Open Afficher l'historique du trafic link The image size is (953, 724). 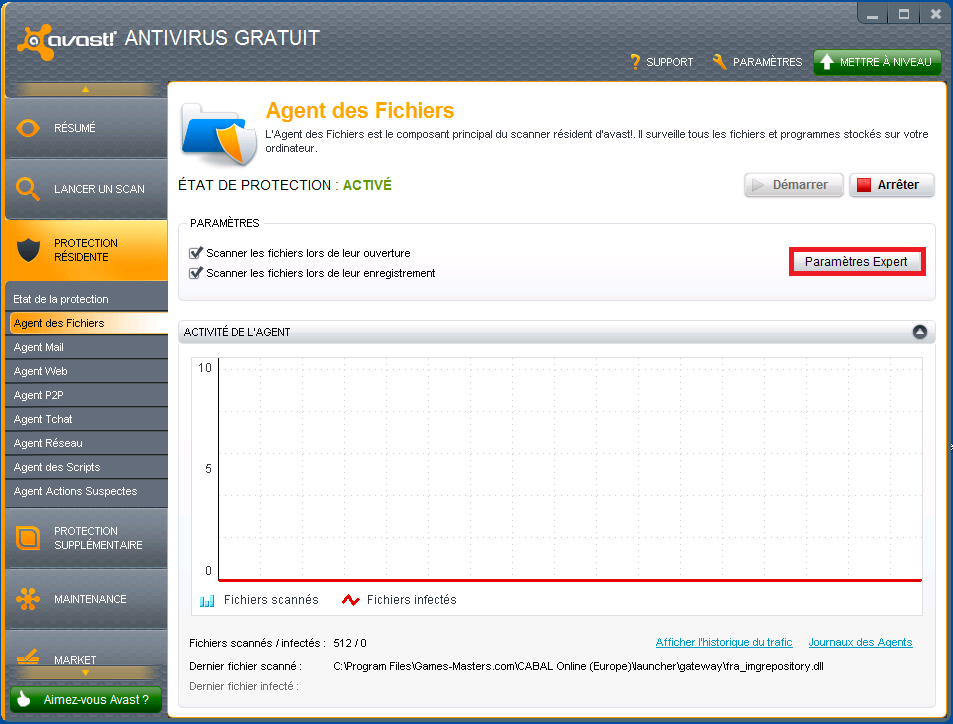point(724,642)
